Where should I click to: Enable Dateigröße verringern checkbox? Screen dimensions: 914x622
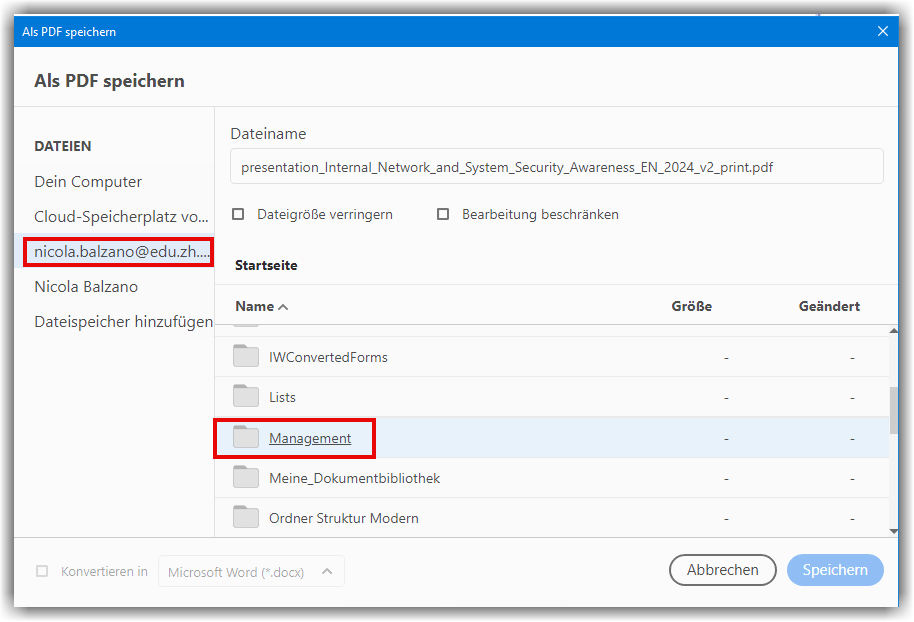(x=238, y=214)
